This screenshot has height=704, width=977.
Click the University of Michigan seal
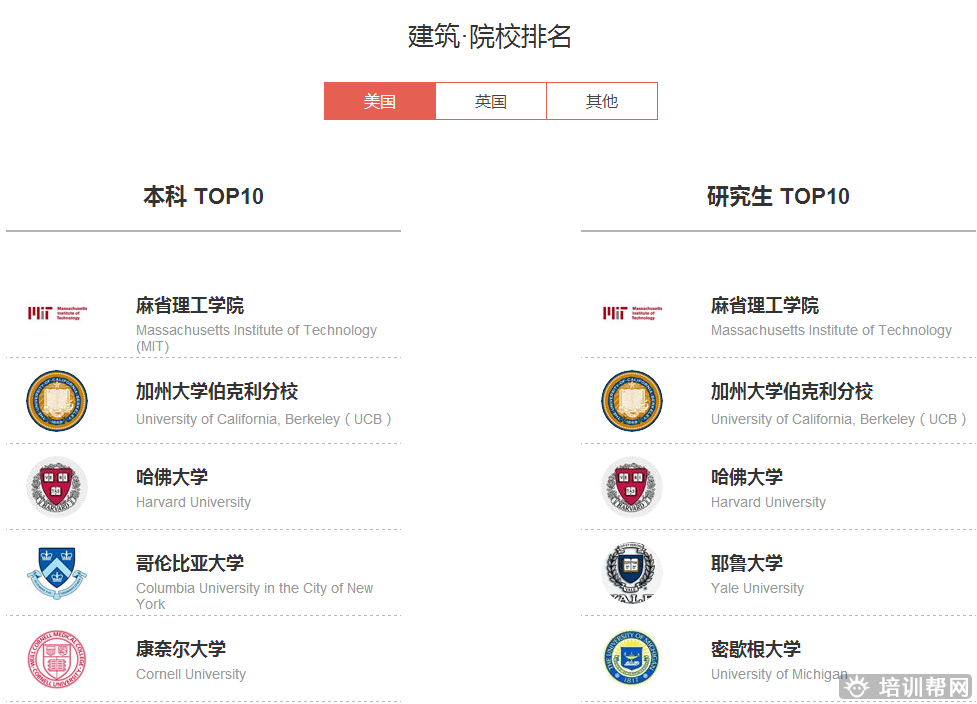coord(632,658)
